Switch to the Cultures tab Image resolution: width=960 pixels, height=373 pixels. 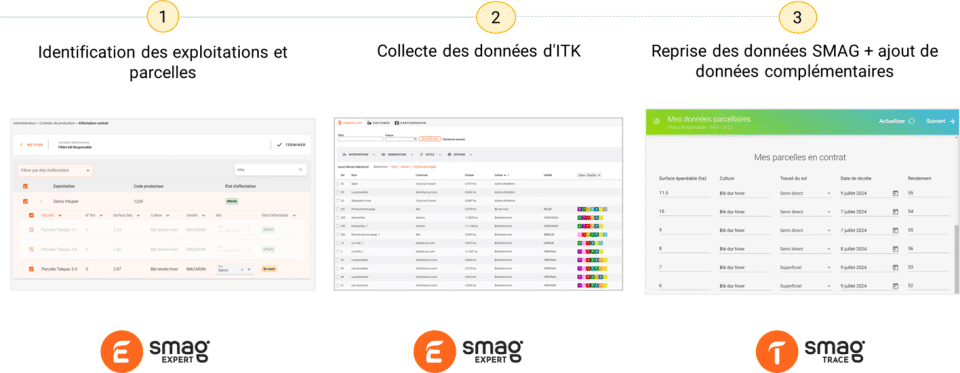pyautogui.click(x=378, y=123)
